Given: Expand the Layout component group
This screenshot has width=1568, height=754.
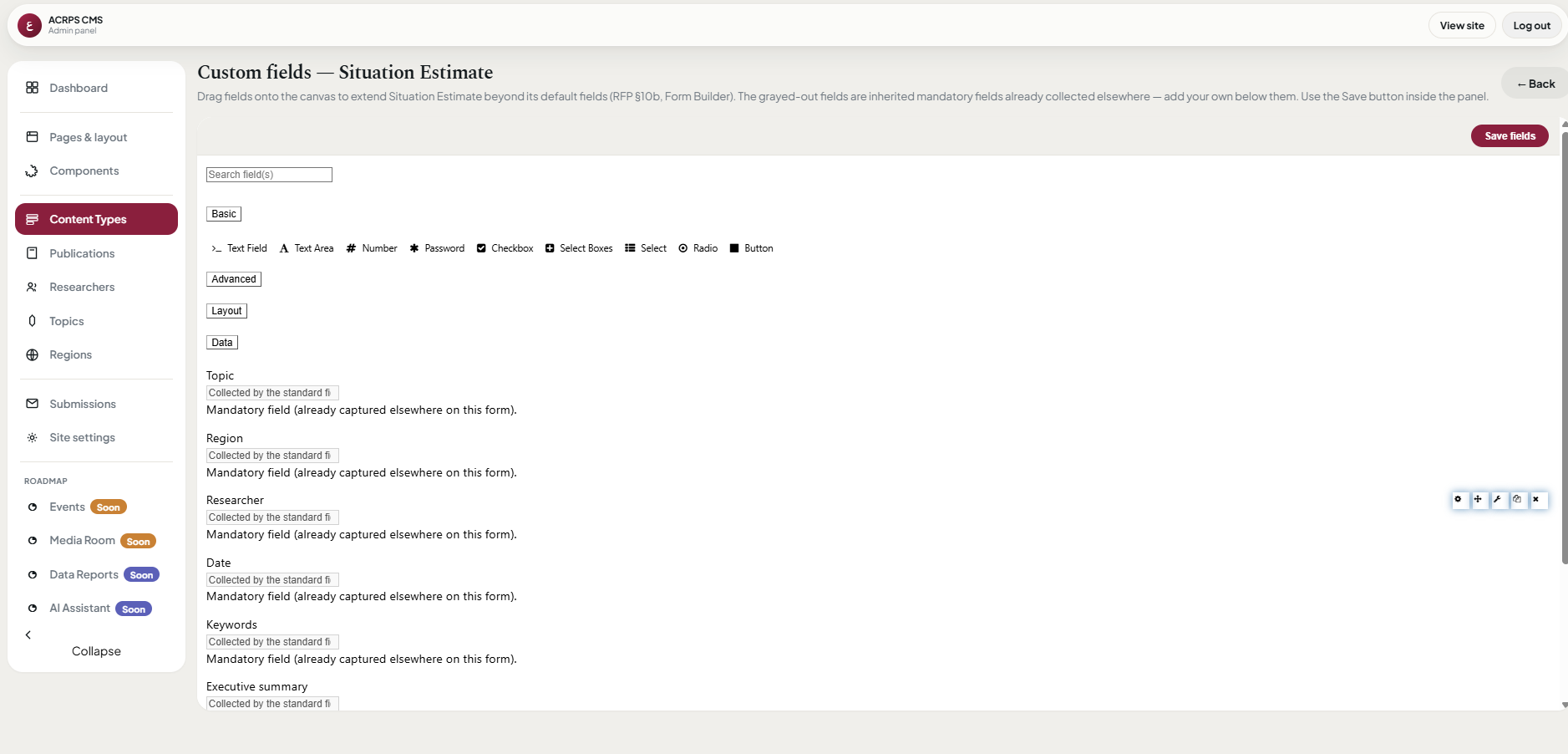Looking at the screenshot, I should tap(226, 311).
